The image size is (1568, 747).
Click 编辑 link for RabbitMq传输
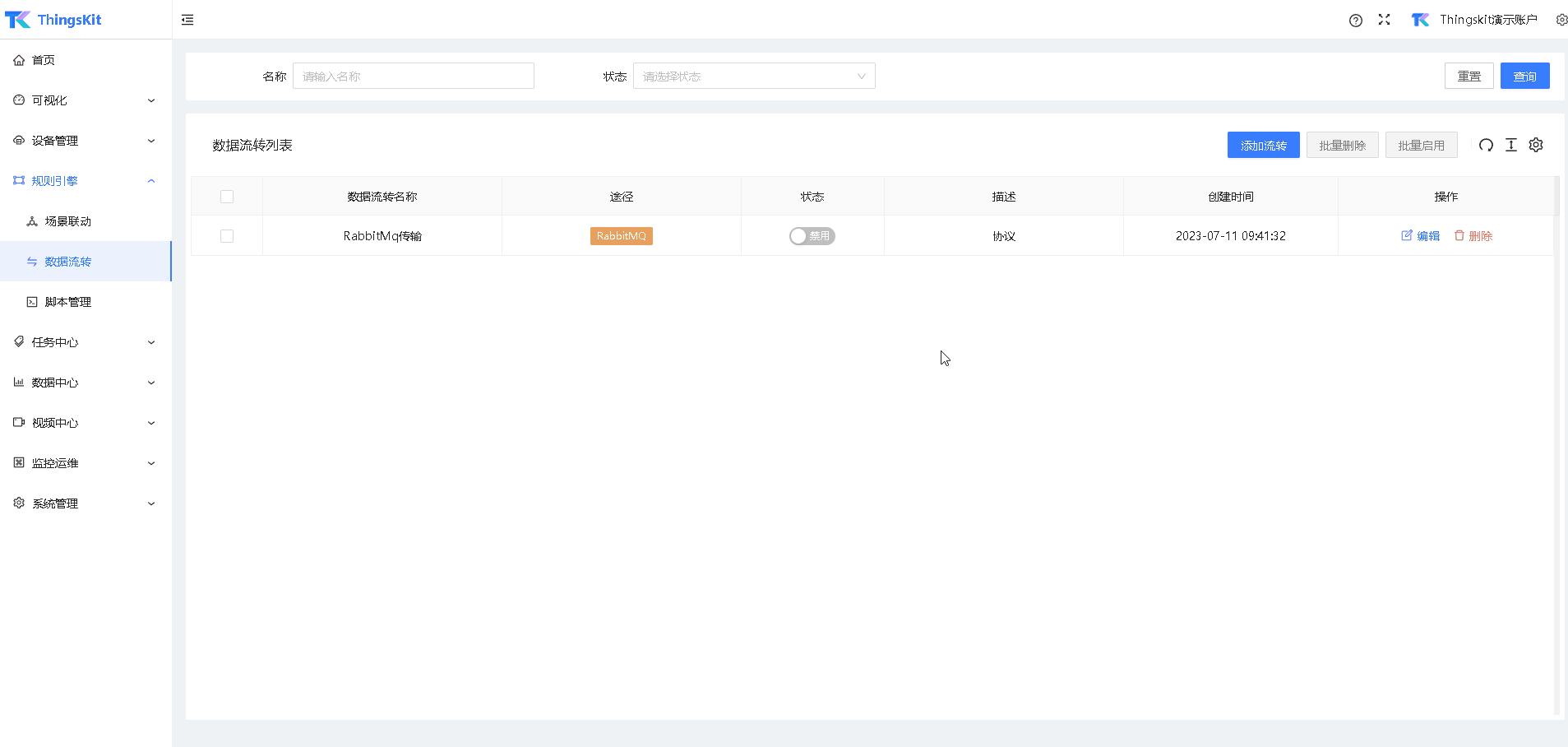[1421, 236]
